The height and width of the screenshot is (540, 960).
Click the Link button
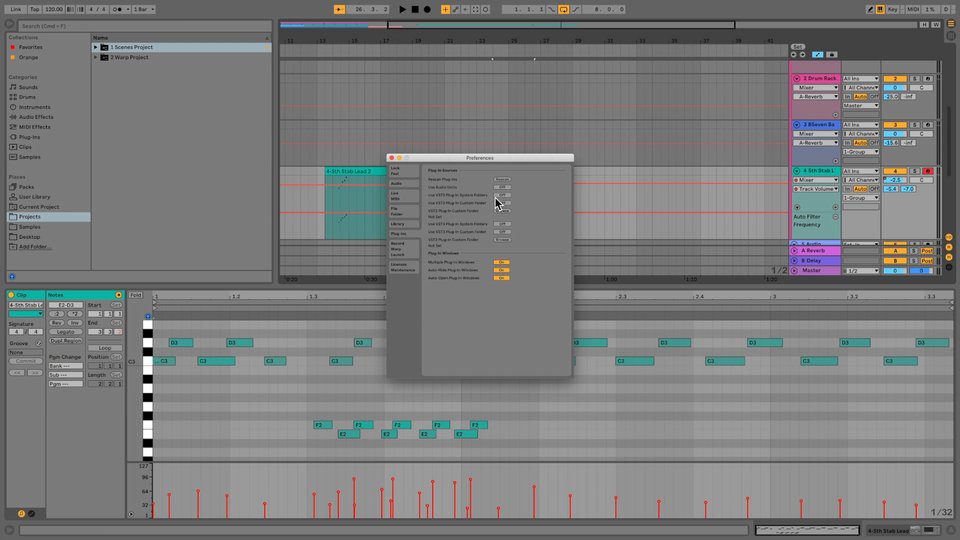click(15, 9)
